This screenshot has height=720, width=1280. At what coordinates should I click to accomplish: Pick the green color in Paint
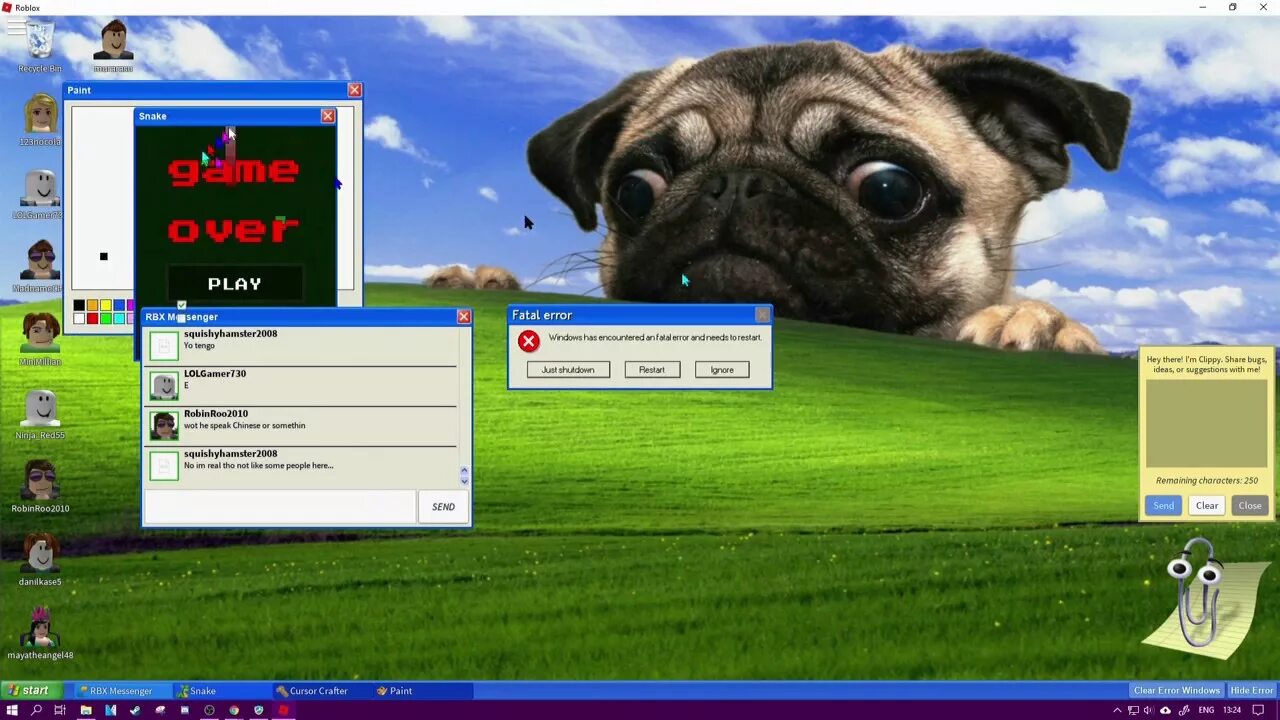point(105,319)
